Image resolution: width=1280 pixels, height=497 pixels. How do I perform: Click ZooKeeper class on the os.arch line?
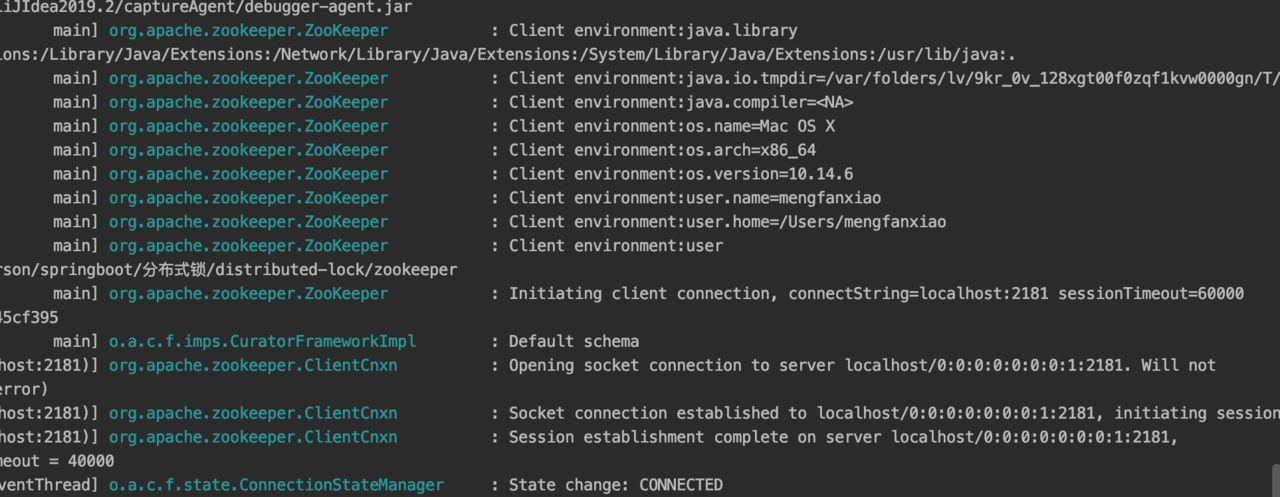point(248,150)
